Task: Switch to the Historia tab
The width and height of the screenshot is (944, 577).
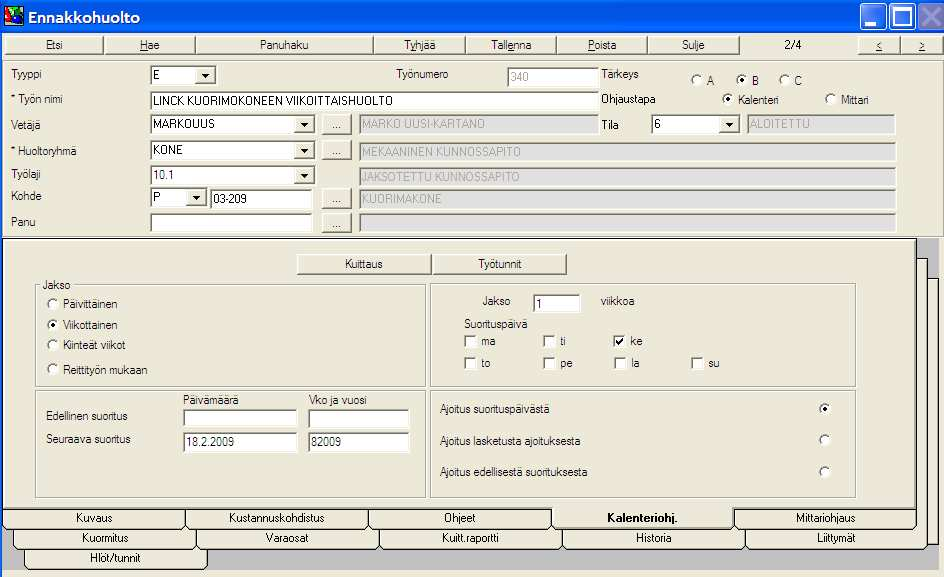Action: click(653, 538)
